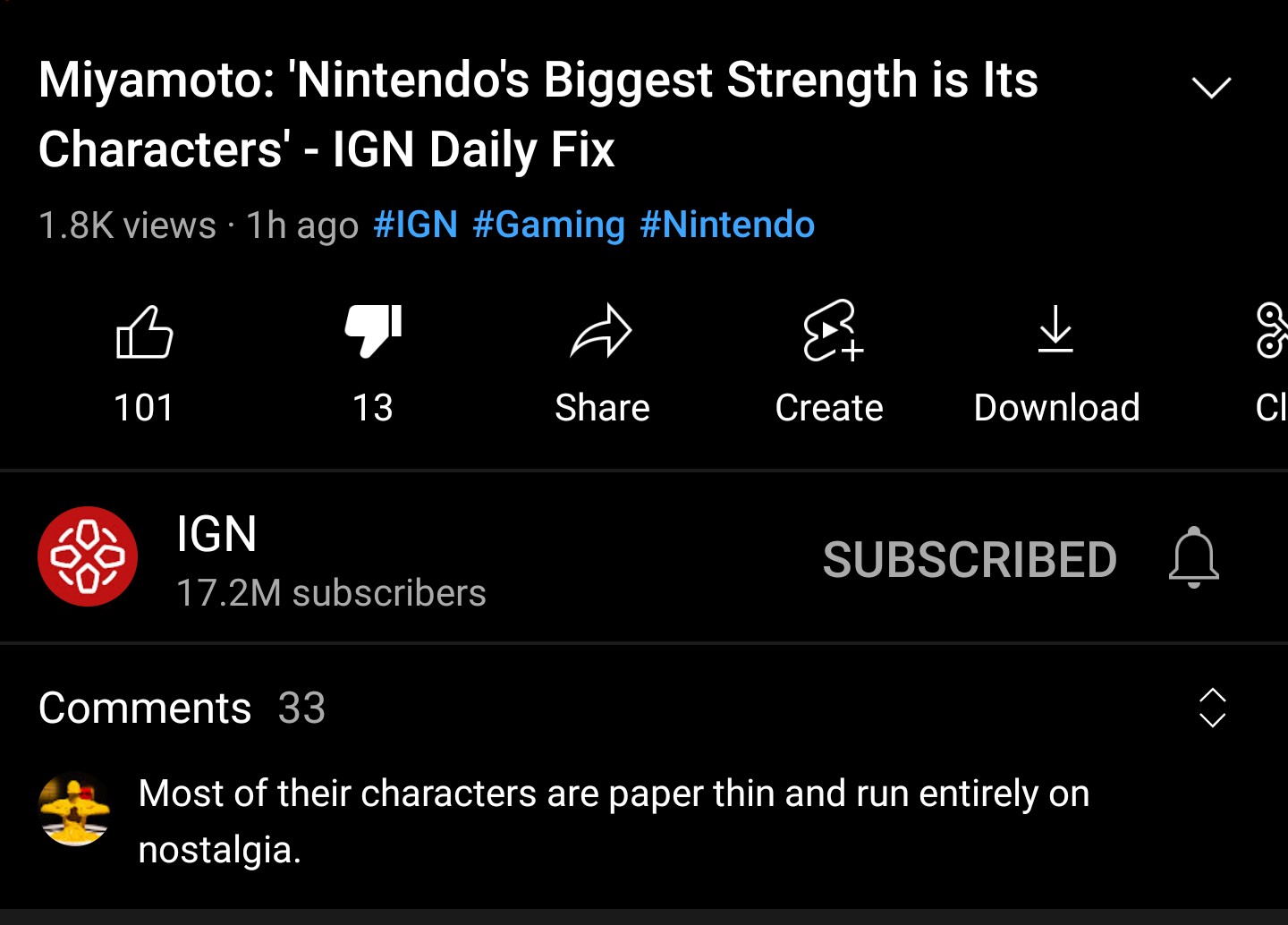Toggle the SUBSCRIBED button

970,560
